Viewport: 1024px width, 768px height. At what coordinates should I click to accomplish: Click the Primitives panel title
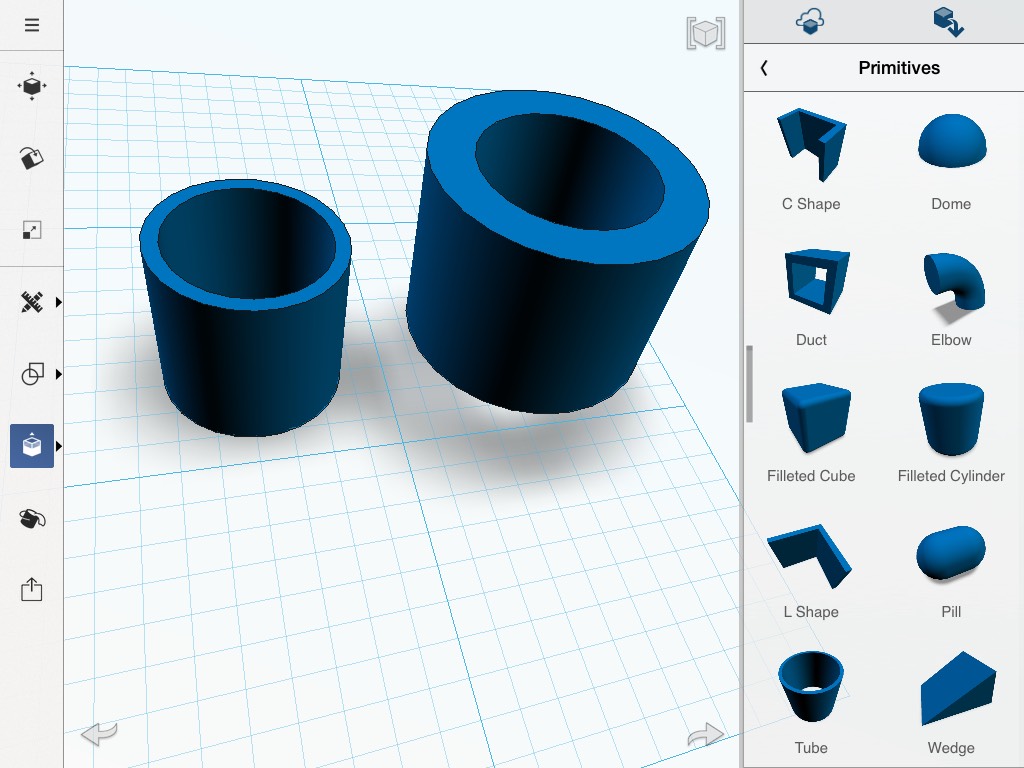(899, 67)
